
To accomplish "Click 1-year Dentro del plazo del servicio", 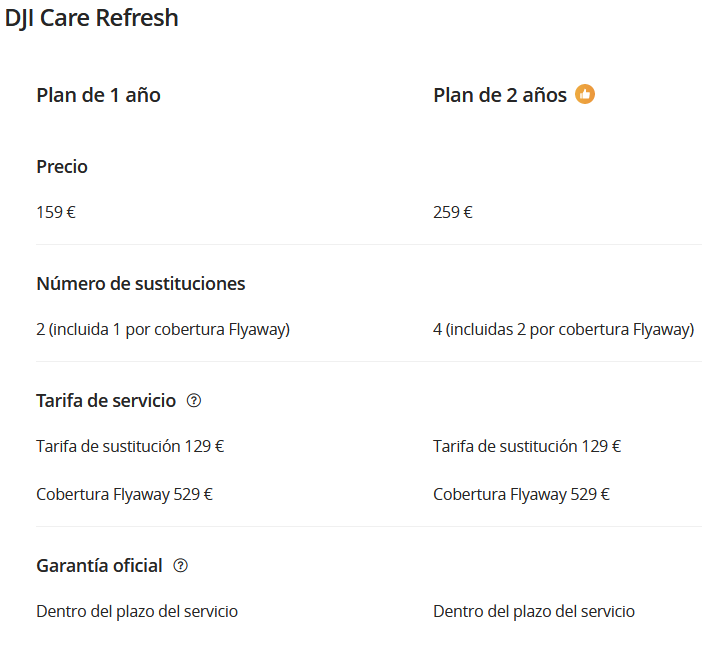I will (137, 611).
